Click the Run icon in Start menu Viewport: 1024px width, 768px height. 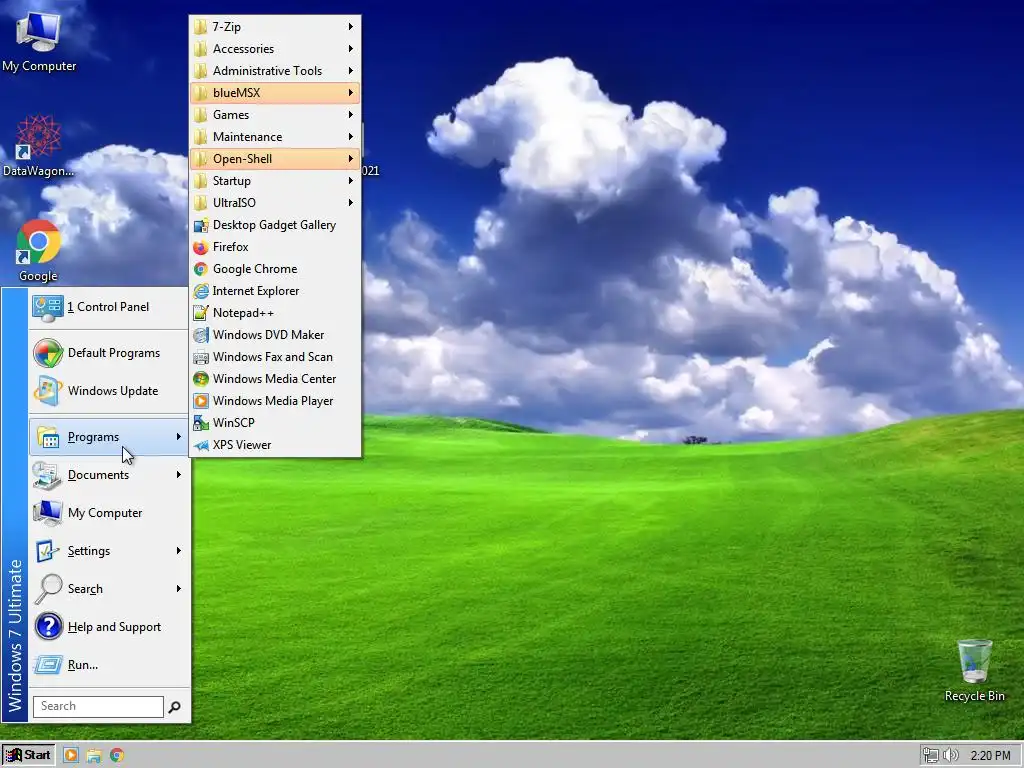[x=48, y=665]
